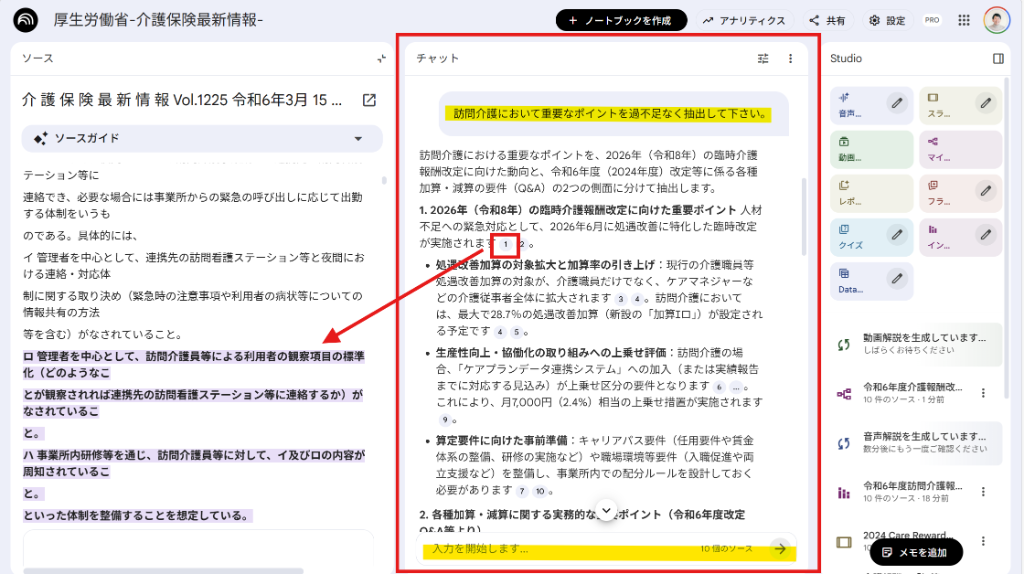Click the send arrow button in the chat
1024x574 pixels.
click(x=780, y=549)
